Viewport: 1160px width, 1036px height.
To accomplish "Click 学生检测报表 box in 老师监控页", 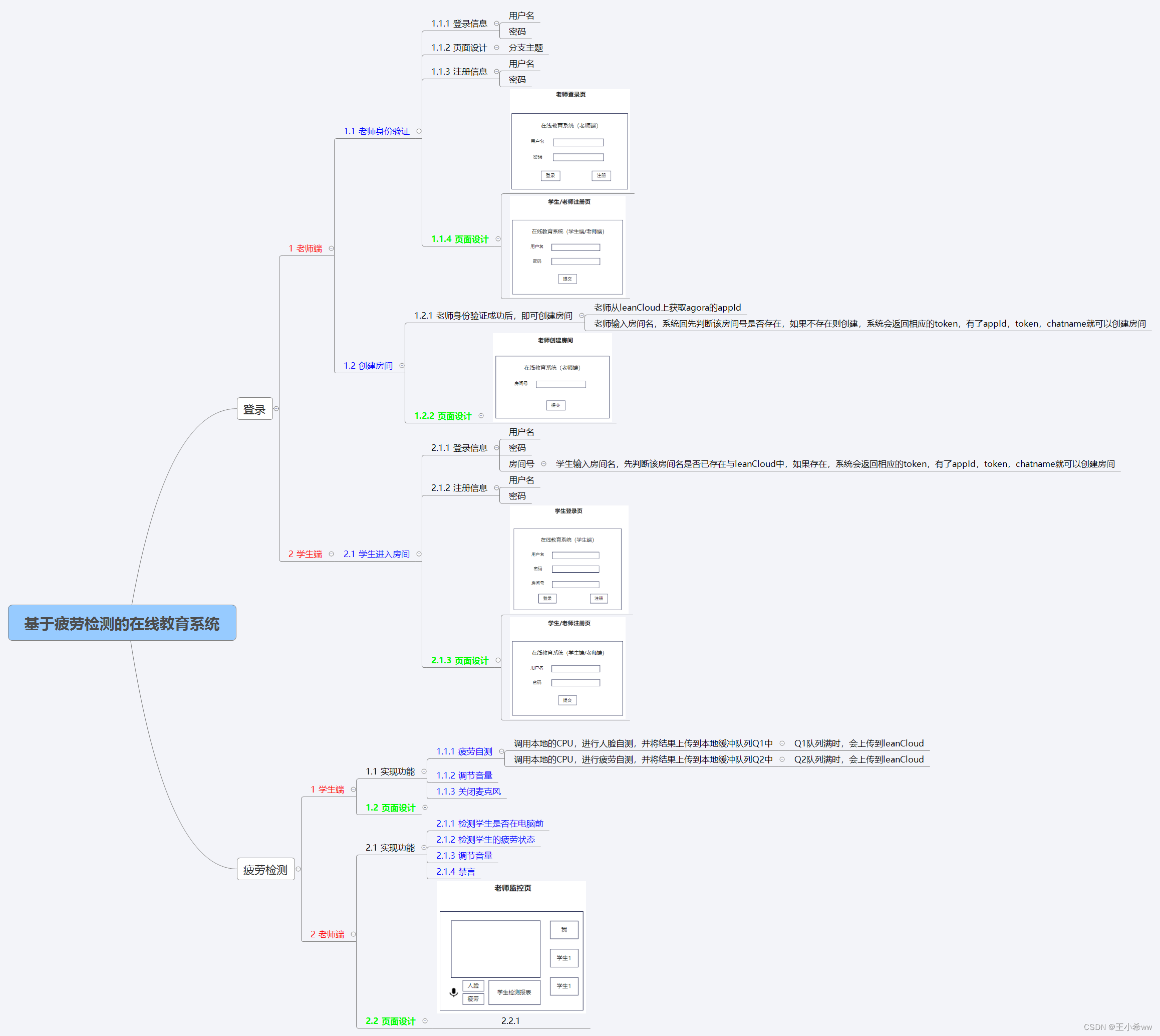I will (514, 992).
